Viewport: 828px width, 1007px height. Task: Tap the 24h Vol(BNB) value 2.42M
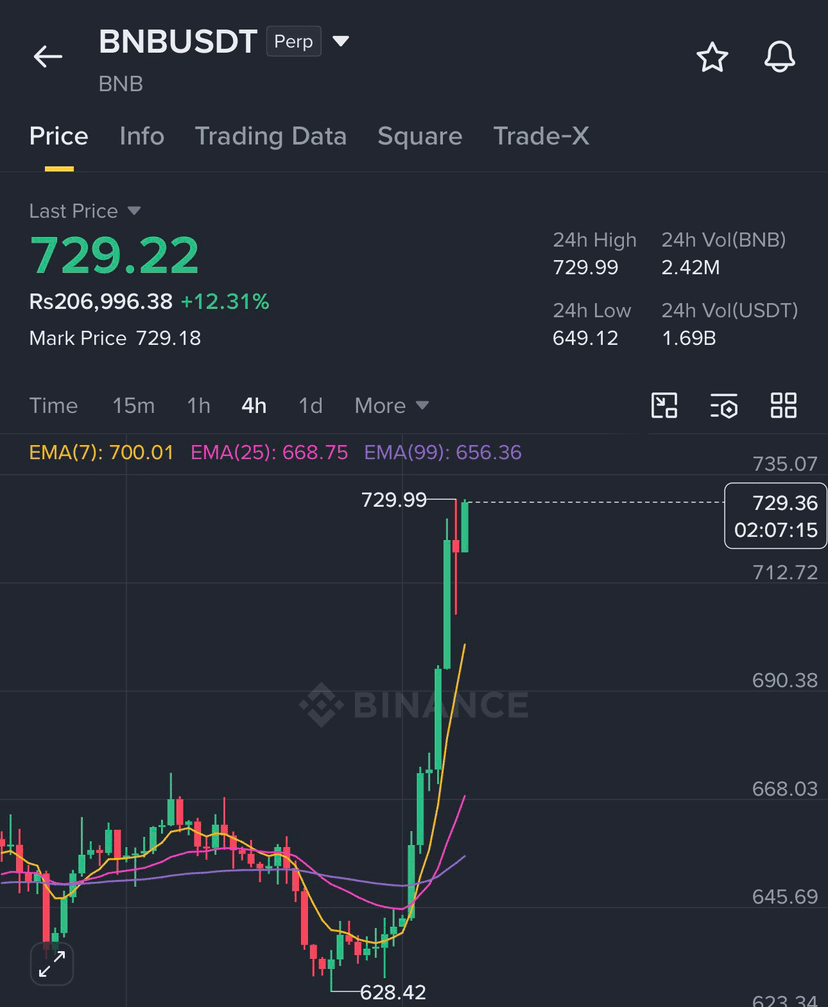691,267
